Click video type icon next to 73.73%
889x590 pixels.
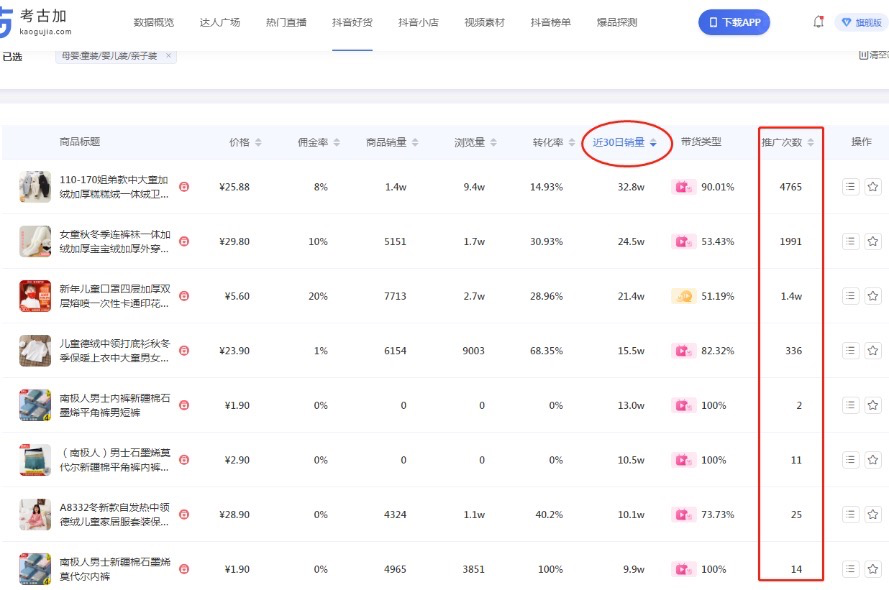click(x=682, y=514)
